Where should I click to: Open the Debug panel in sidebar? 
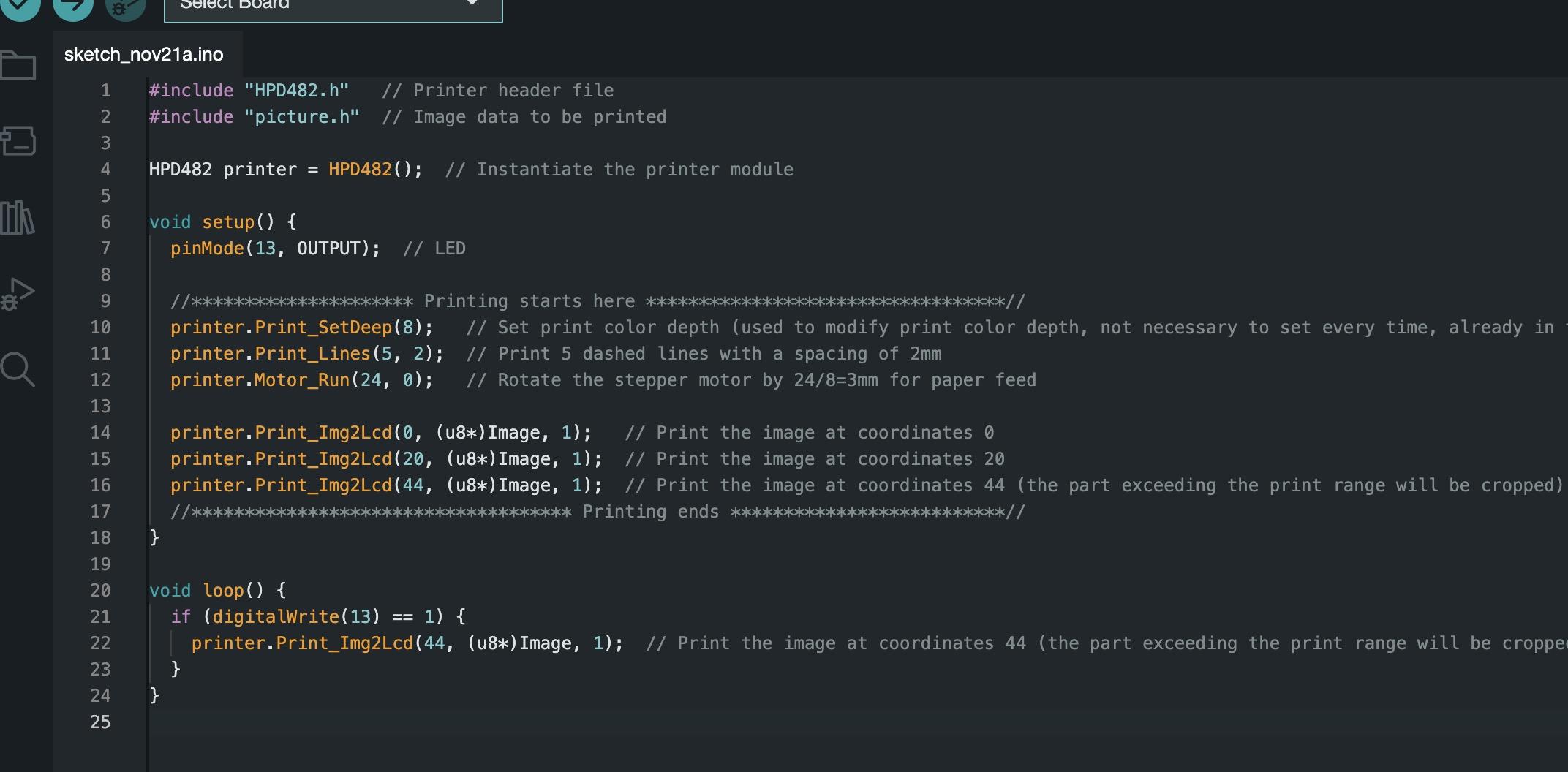click(18, 294)
